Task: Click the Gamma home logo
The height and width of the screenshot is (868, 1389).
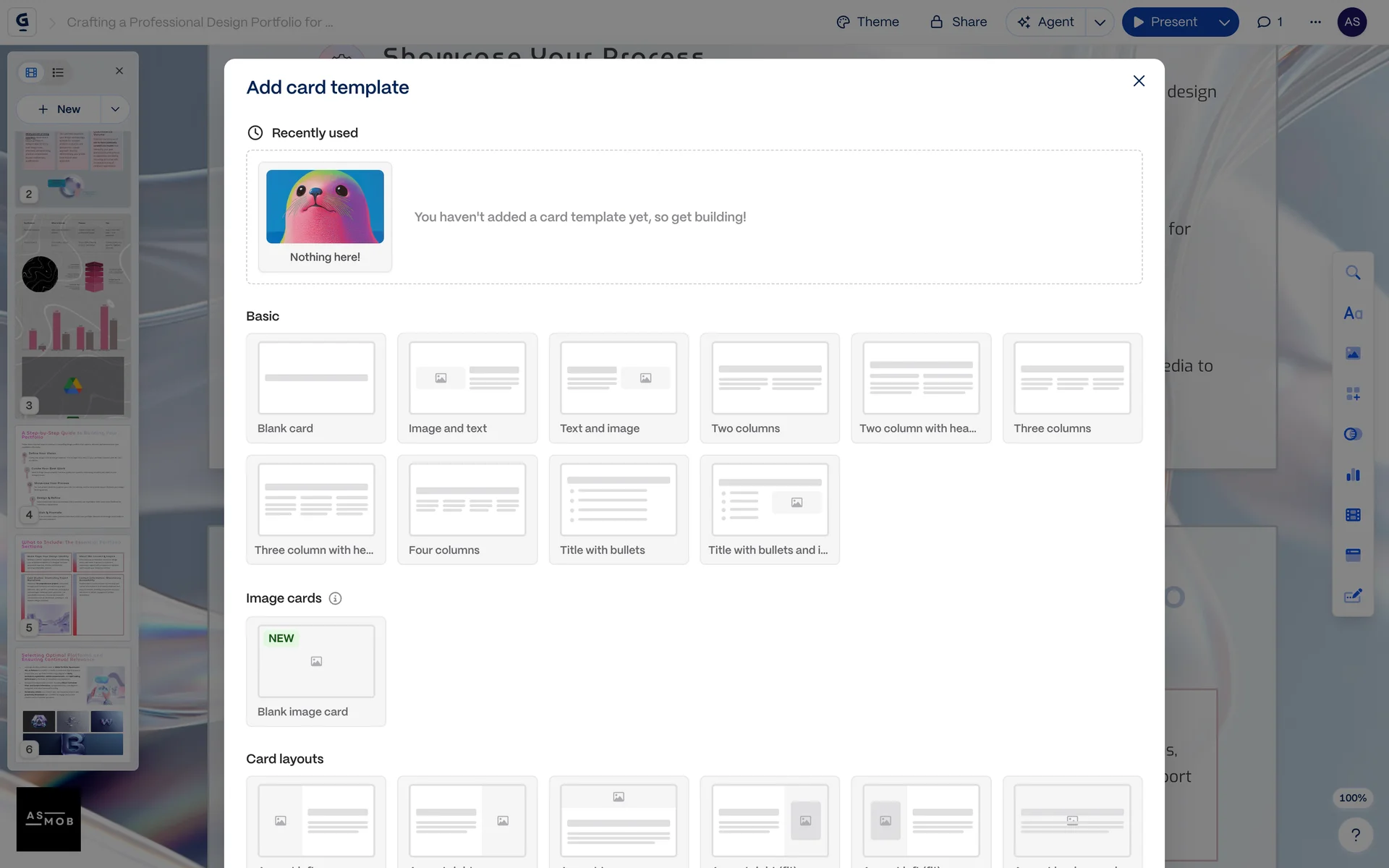Action: tap(22, 22)
